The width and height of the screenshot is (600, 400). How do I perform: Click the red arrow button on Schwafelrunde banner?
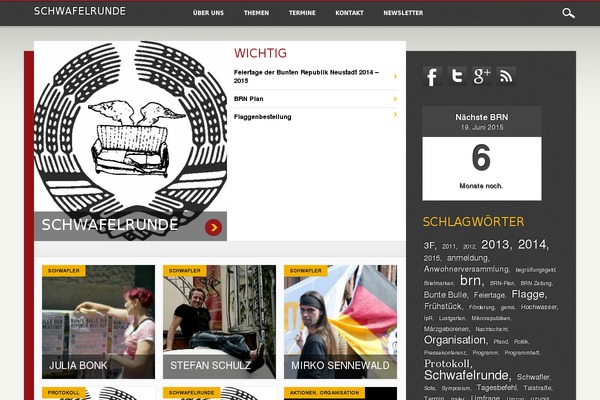214,227
